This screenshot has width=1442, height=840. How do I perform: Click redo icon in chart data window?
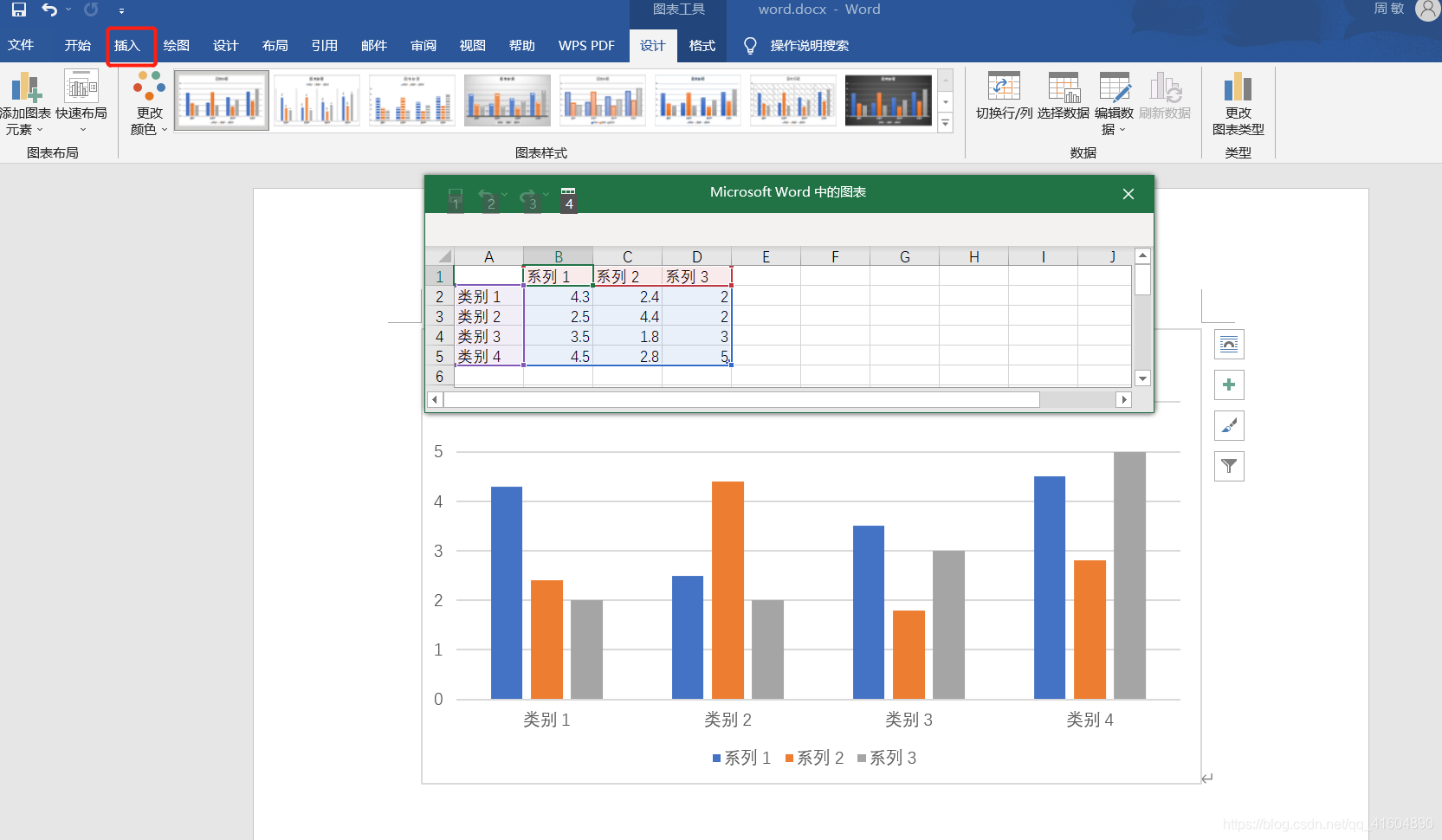click(528, 197)
